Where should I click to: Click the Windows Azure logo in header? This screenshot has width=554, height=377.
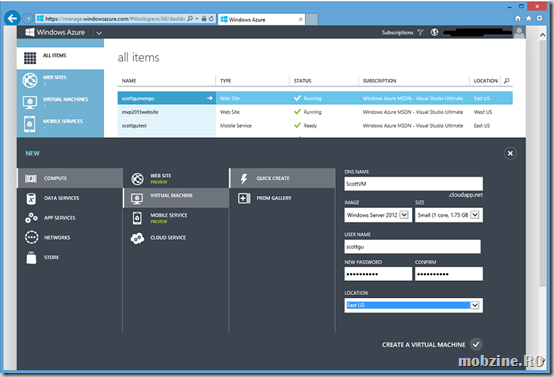(55, 33)
